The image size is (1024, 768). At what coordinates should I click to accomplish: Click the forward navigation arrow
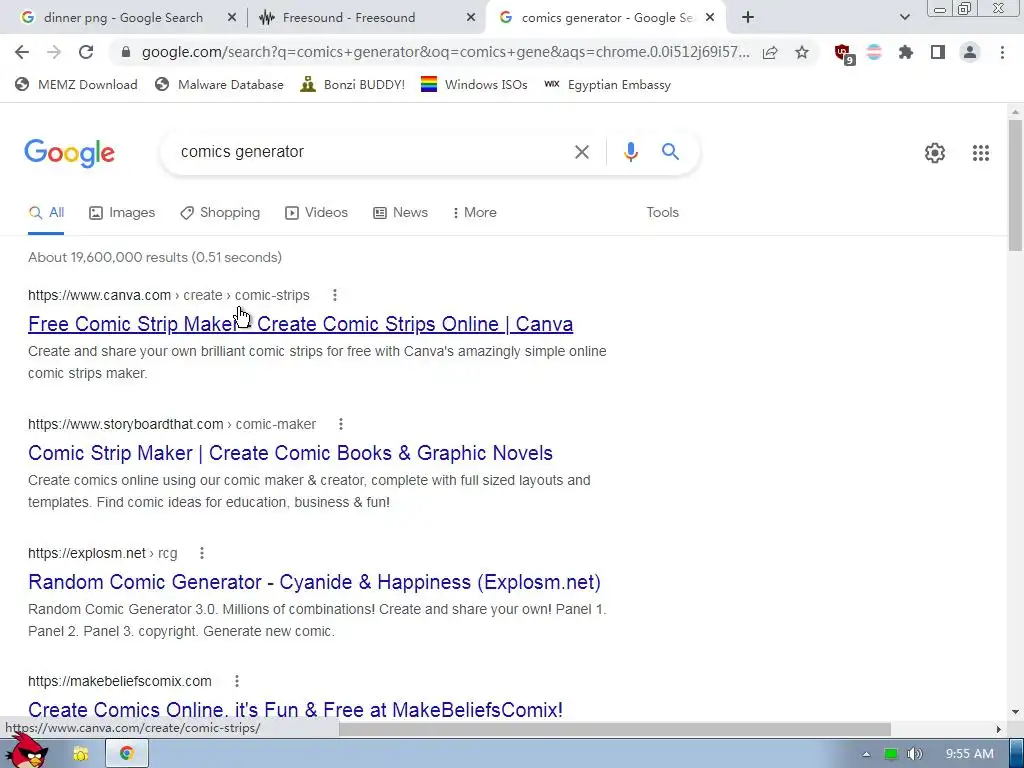coord(54,52)
